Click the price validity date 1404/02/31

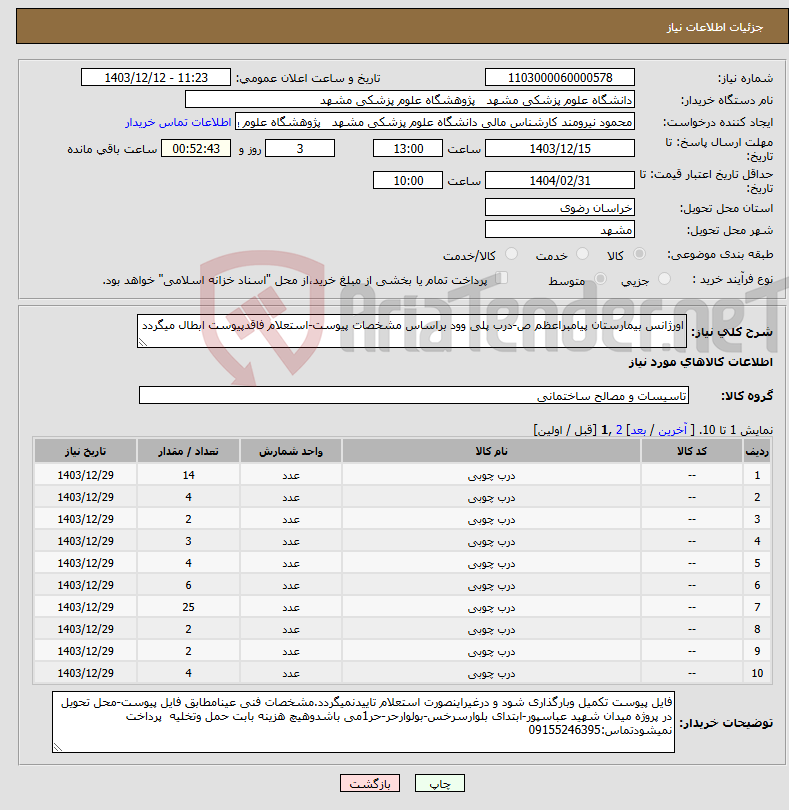click(560, 180)
